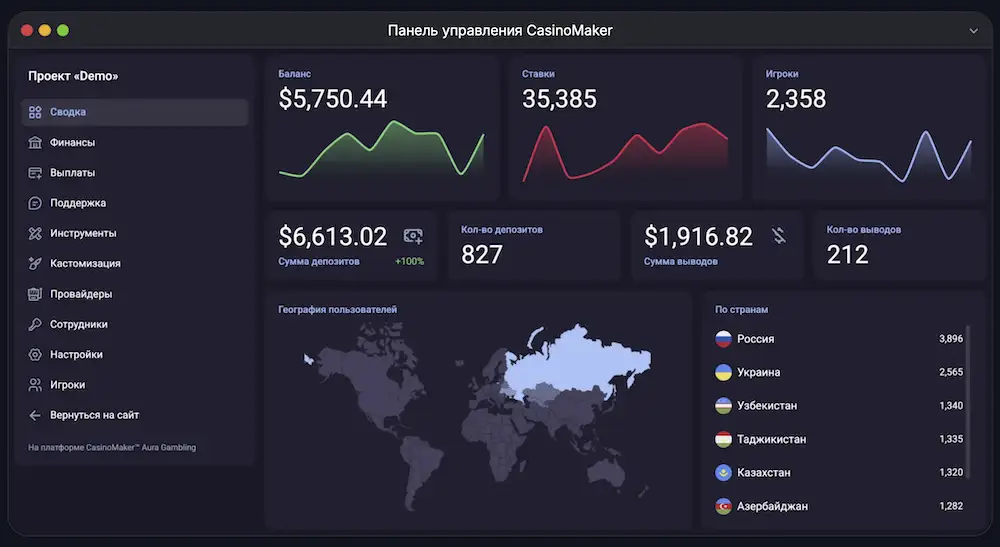Click the Провайдеры sidebar icon

35,294
